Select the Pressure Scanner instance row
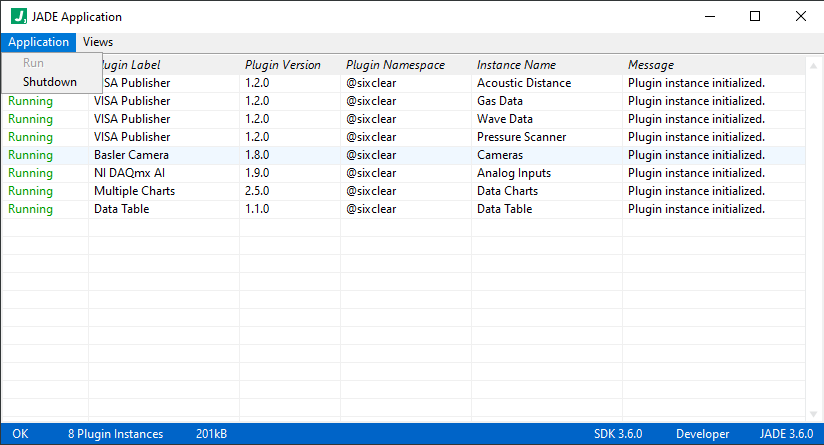This screenshot has width=824, height=445. (x=403, y=137)
